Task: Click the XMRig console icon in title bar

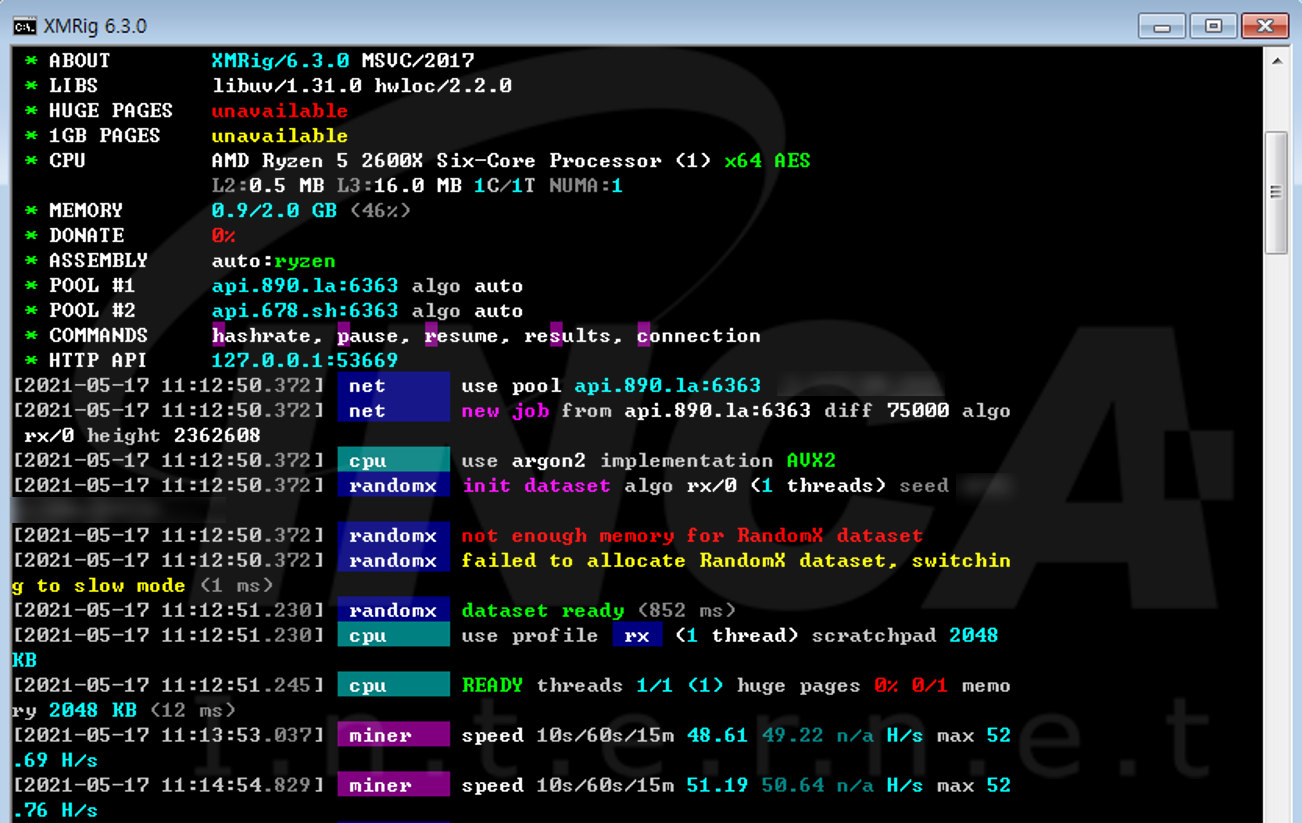Action: pos(24,26)
